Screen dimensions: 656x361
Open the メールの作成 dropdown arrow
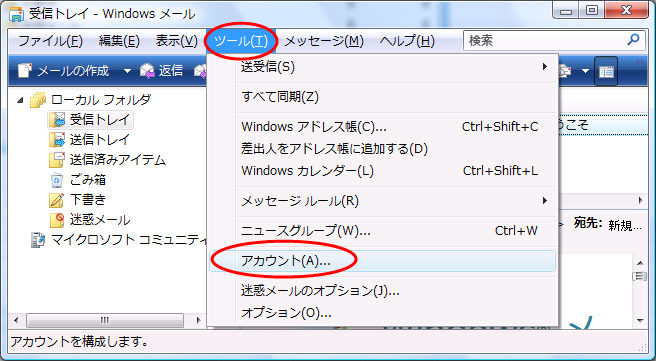pyautogui.click(x=127, y=71)
